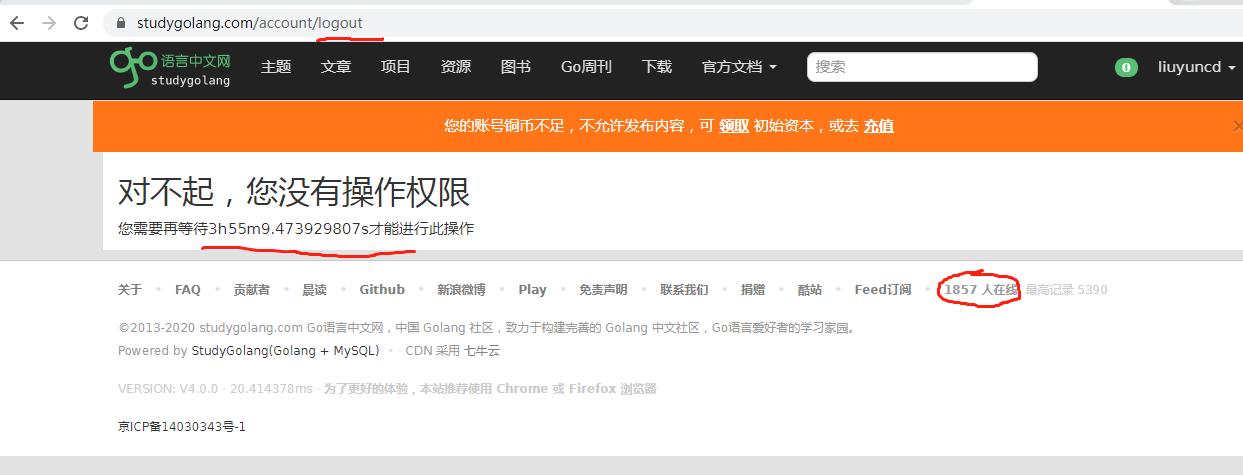This screenshot has height=475, width=1243.
Task: Click the 领取 link in orange banner
Action: click(734, 126)
